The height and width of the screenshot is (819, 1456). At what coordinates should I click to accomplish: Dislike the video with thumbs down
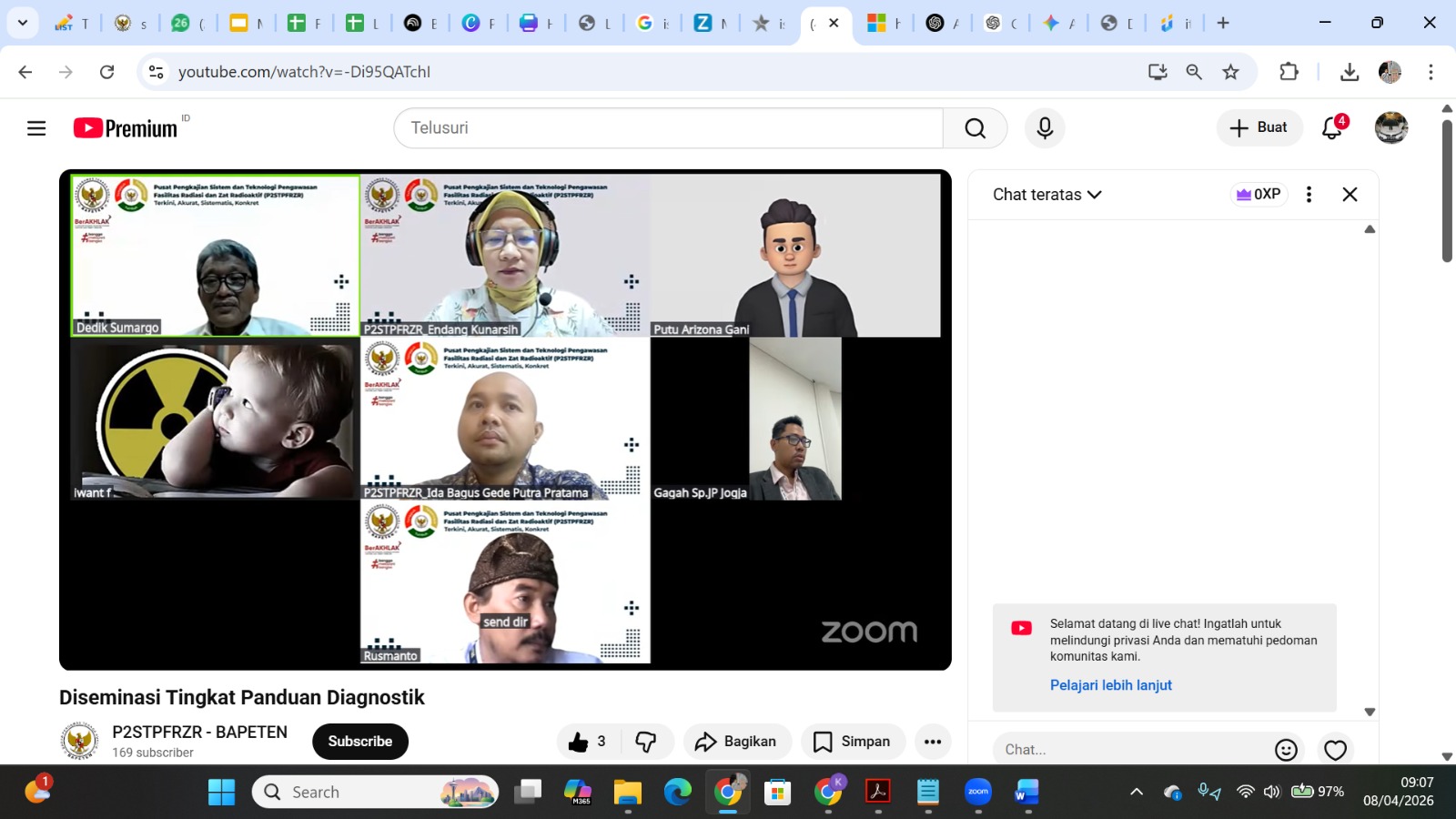[x=646, y=742]
